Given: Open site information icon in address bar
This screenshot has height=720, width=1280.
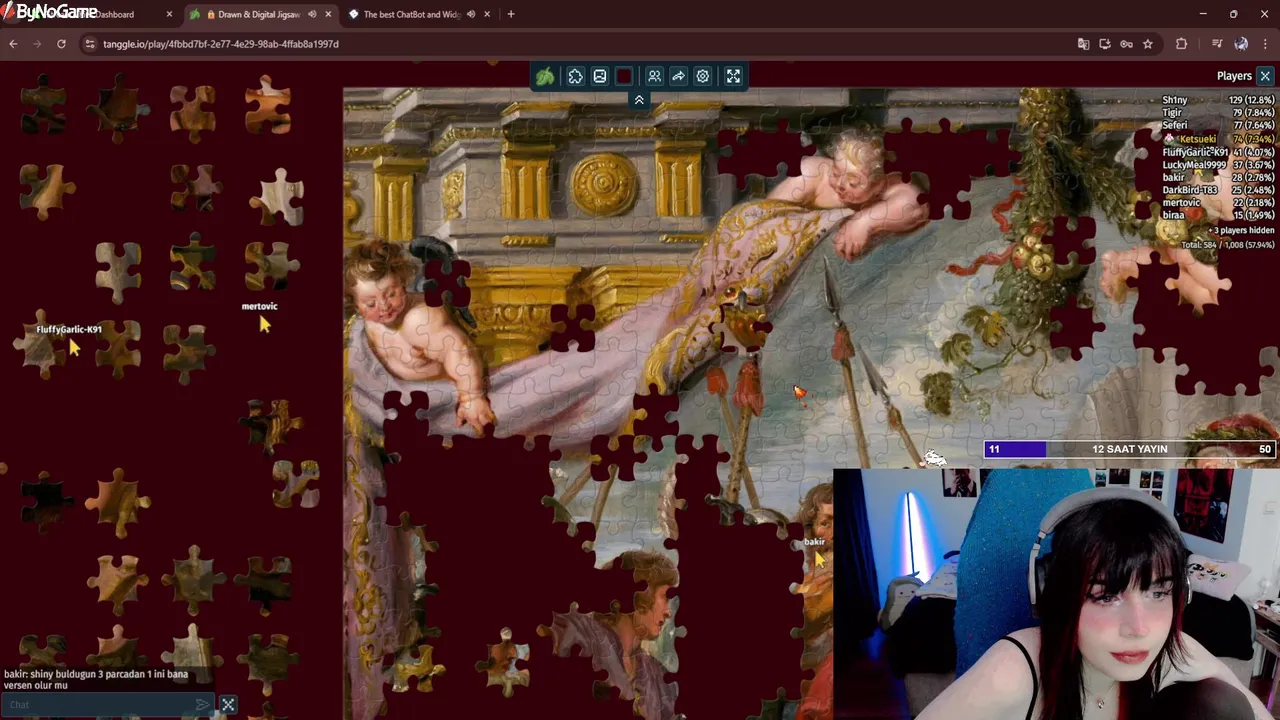Looking at the screenshot, I should click(90, 44).
